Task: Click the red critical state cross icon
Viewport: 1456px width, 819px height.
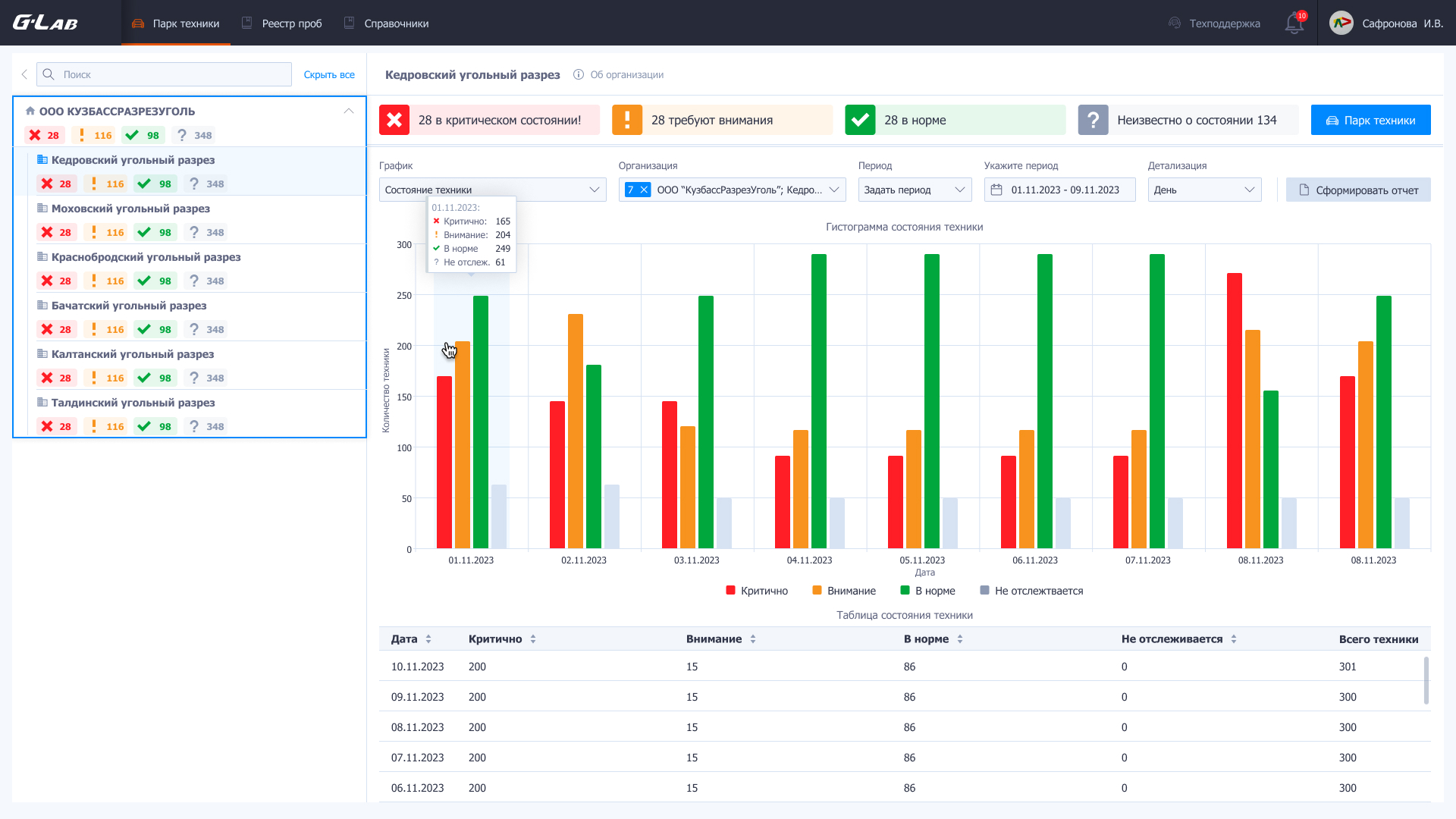Action: [x=394, y=120]
